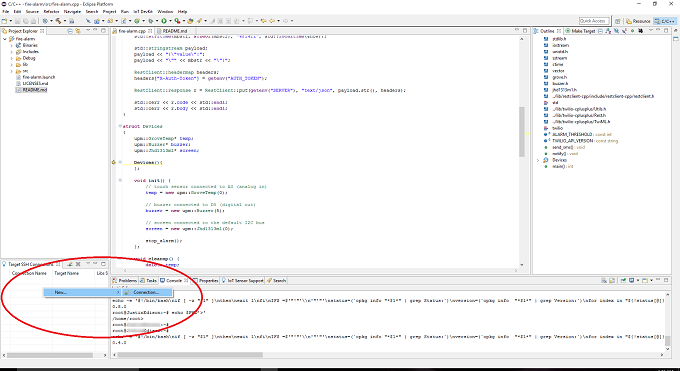Toggle Hide Fields in Outline toolbar
Viewport: 680px width, 371px height.
pyautogui.click(x=616, y=31)
